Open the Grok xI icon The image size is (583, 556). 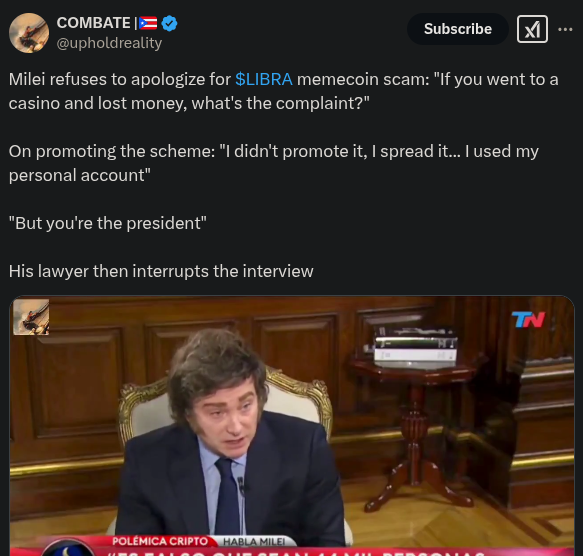click(532, 29)
